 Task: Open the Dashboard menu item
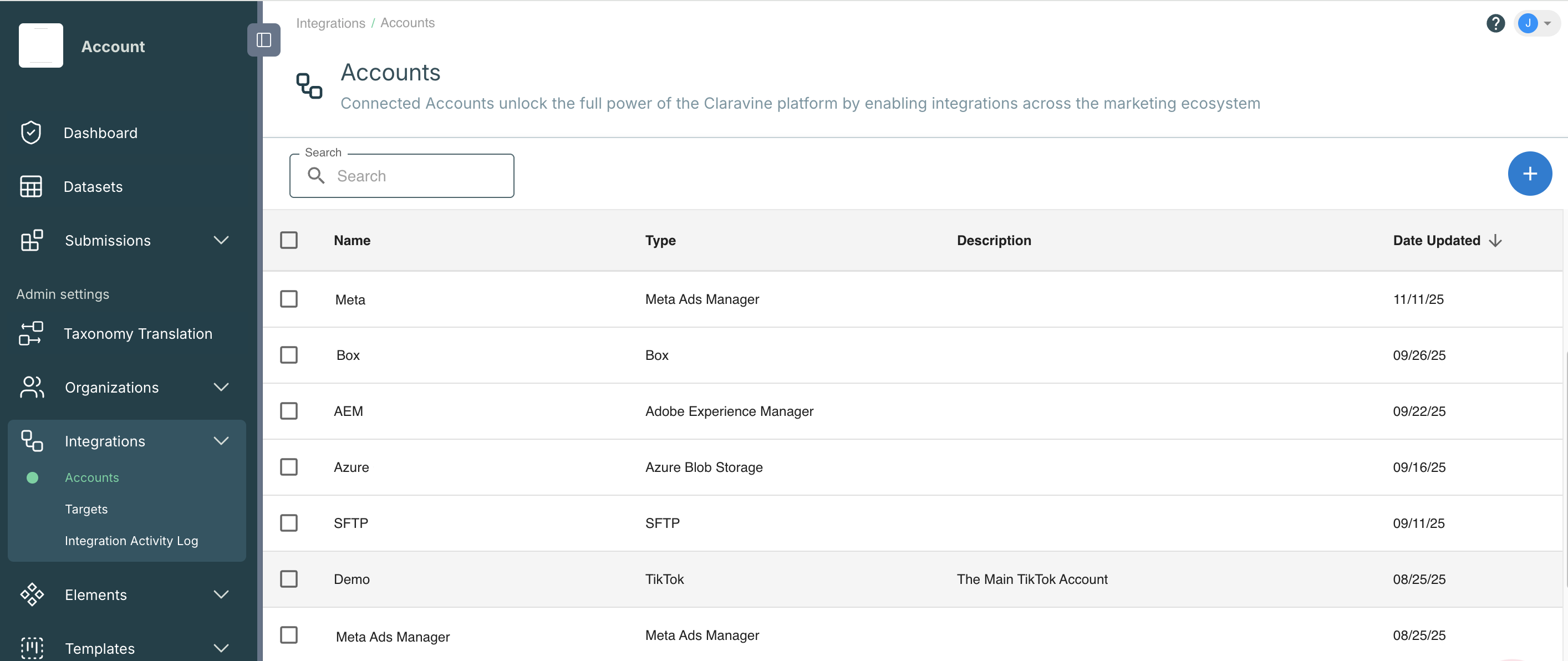pos(100,133)
